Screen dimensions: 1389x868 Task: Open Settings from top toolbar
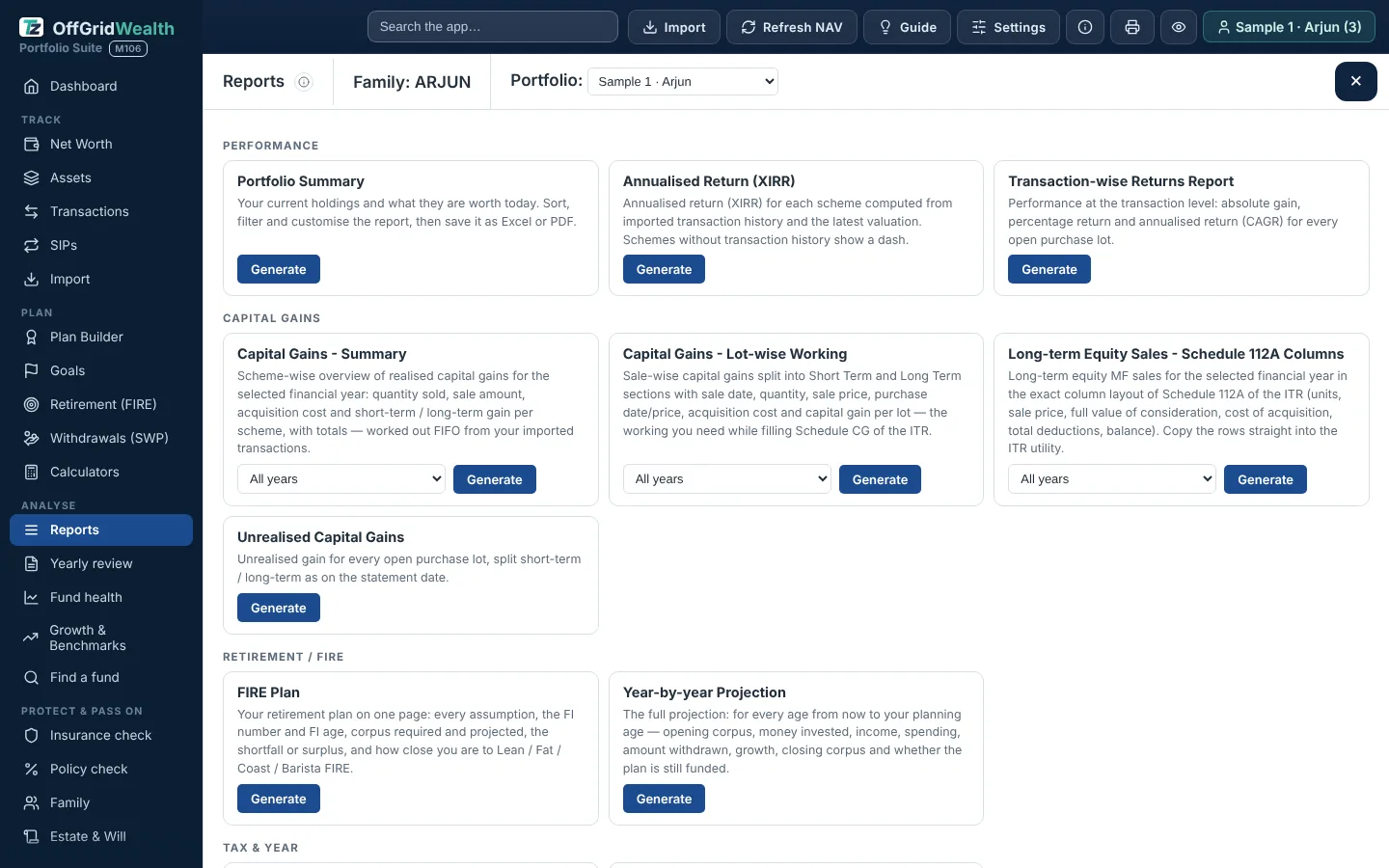(1008, 27)
